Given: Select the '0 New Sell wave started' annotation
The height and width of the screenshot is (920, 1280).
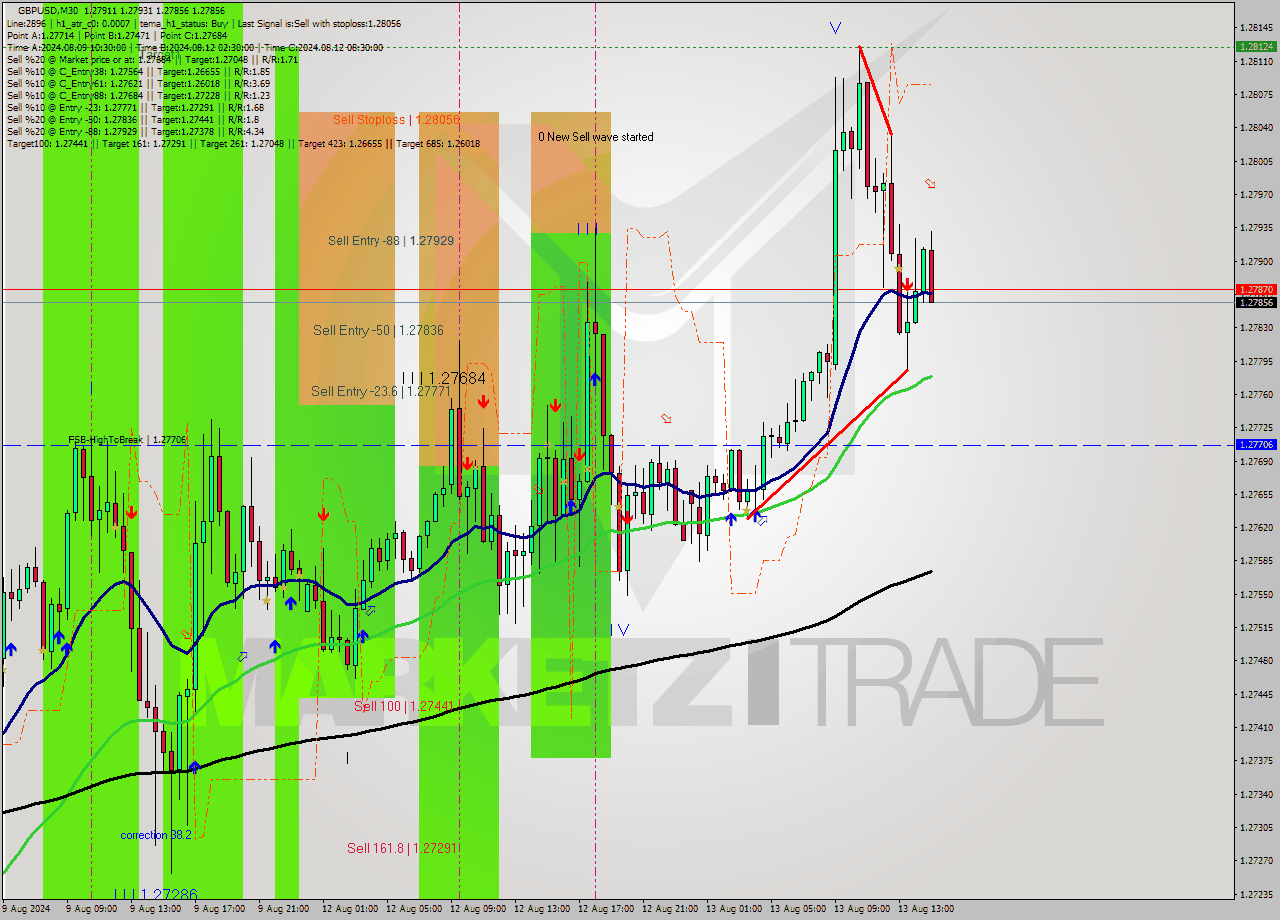Looking at the screenshot, I should tap(596, 137).
